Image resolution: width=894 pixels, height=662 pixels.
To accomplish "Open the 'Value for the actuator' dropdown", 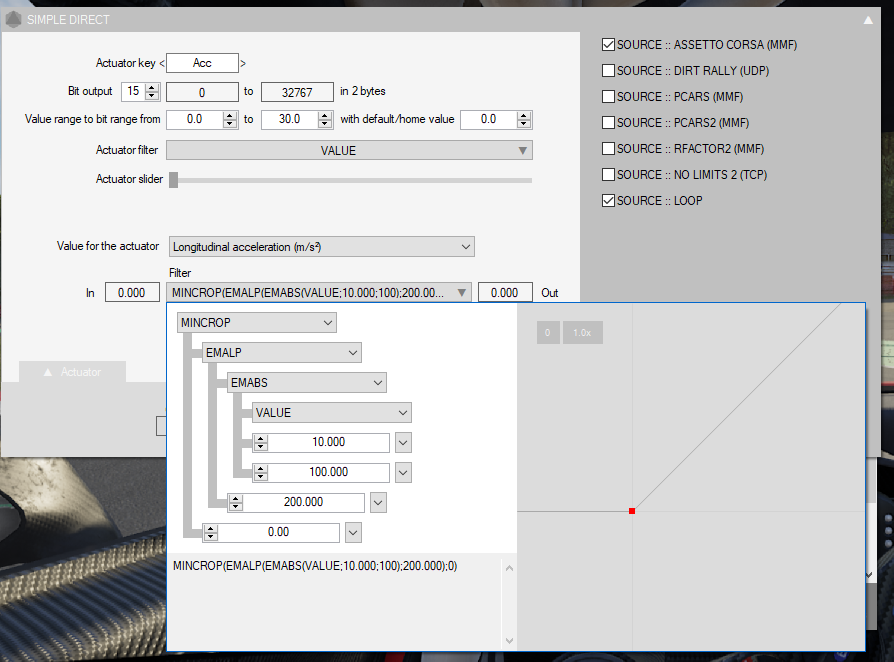I will pyautogui.click(x=322, y=247).
